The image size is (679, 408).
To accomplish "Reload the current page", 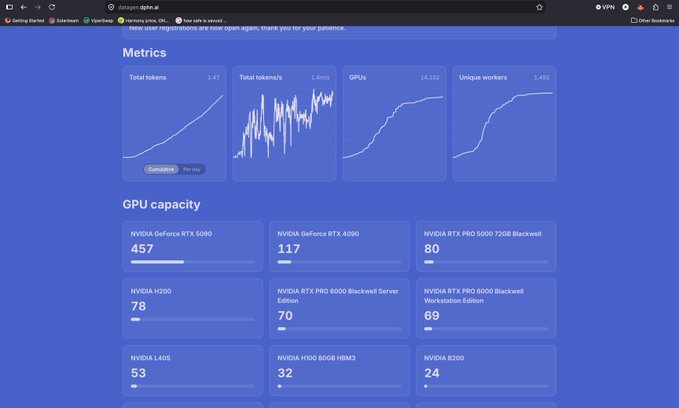I will [x=52, y=7].
